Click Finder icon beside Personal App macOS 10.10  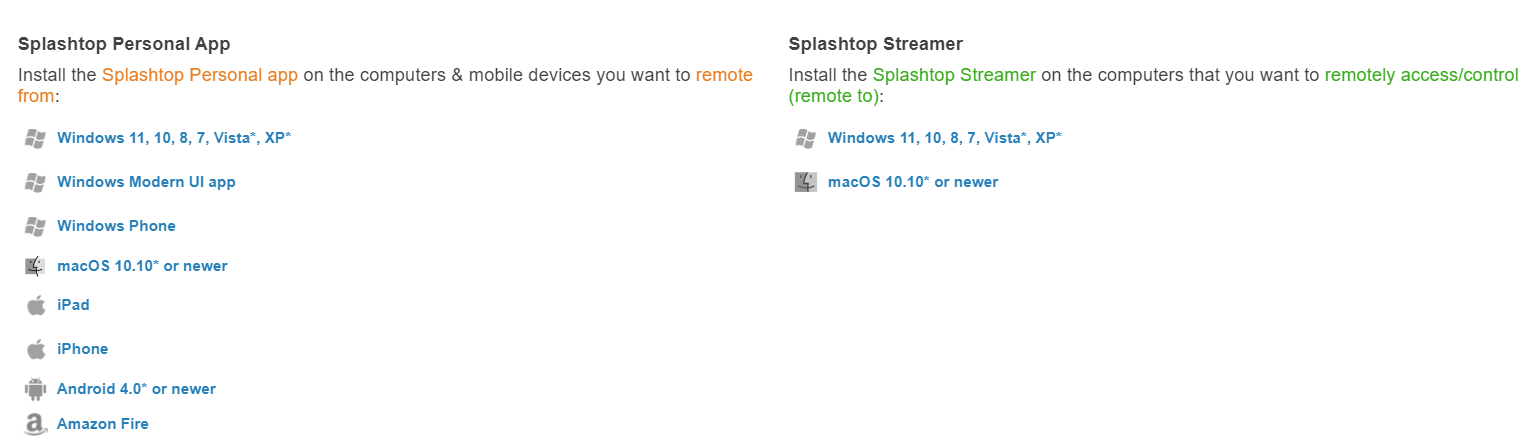pos(35,266)
